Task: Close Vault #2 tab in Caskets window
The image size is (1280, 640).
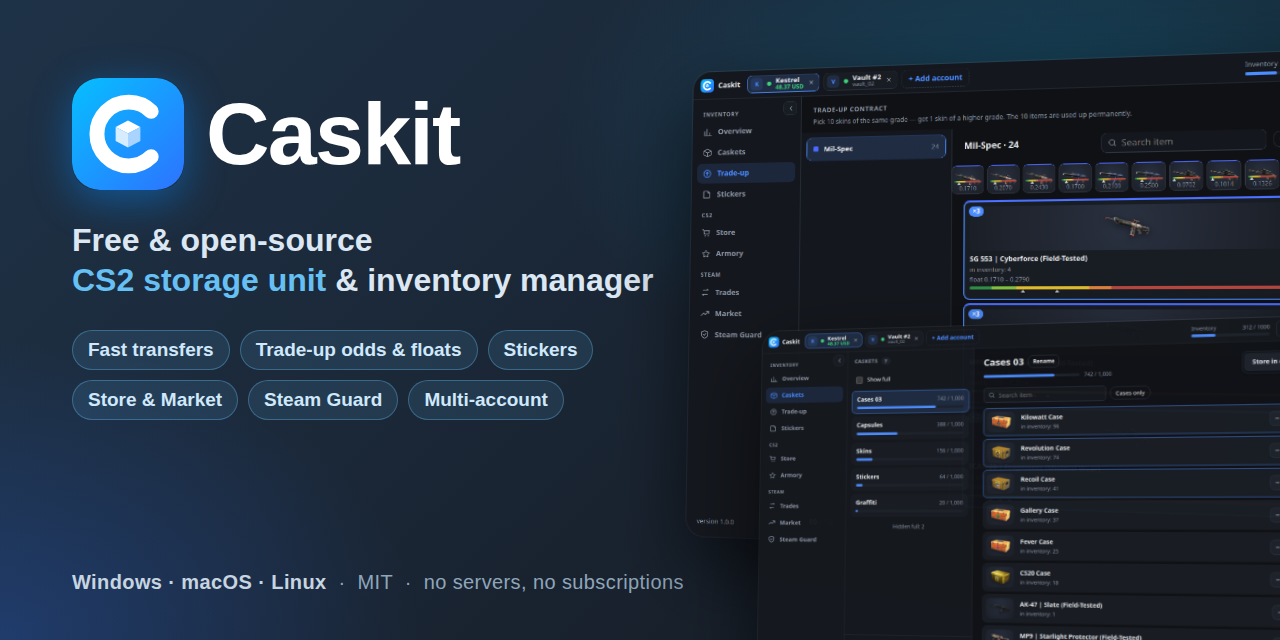Action: (x=915, y=338)
